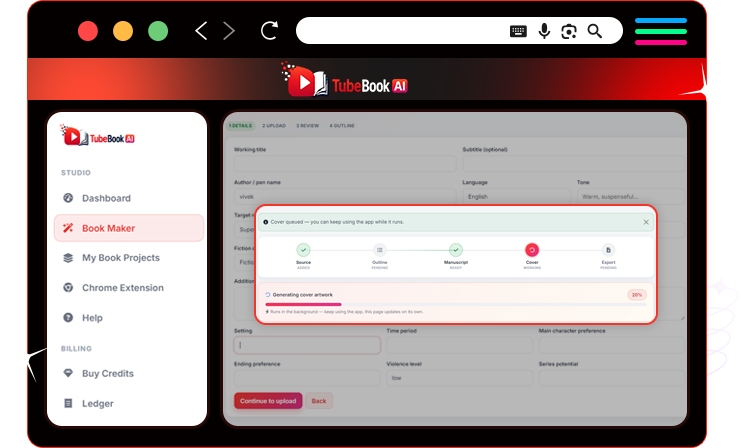This screenshot has height=448, width=741.
Task: Dismiss the Cover queued notification
Action: (x=646, y=222)
